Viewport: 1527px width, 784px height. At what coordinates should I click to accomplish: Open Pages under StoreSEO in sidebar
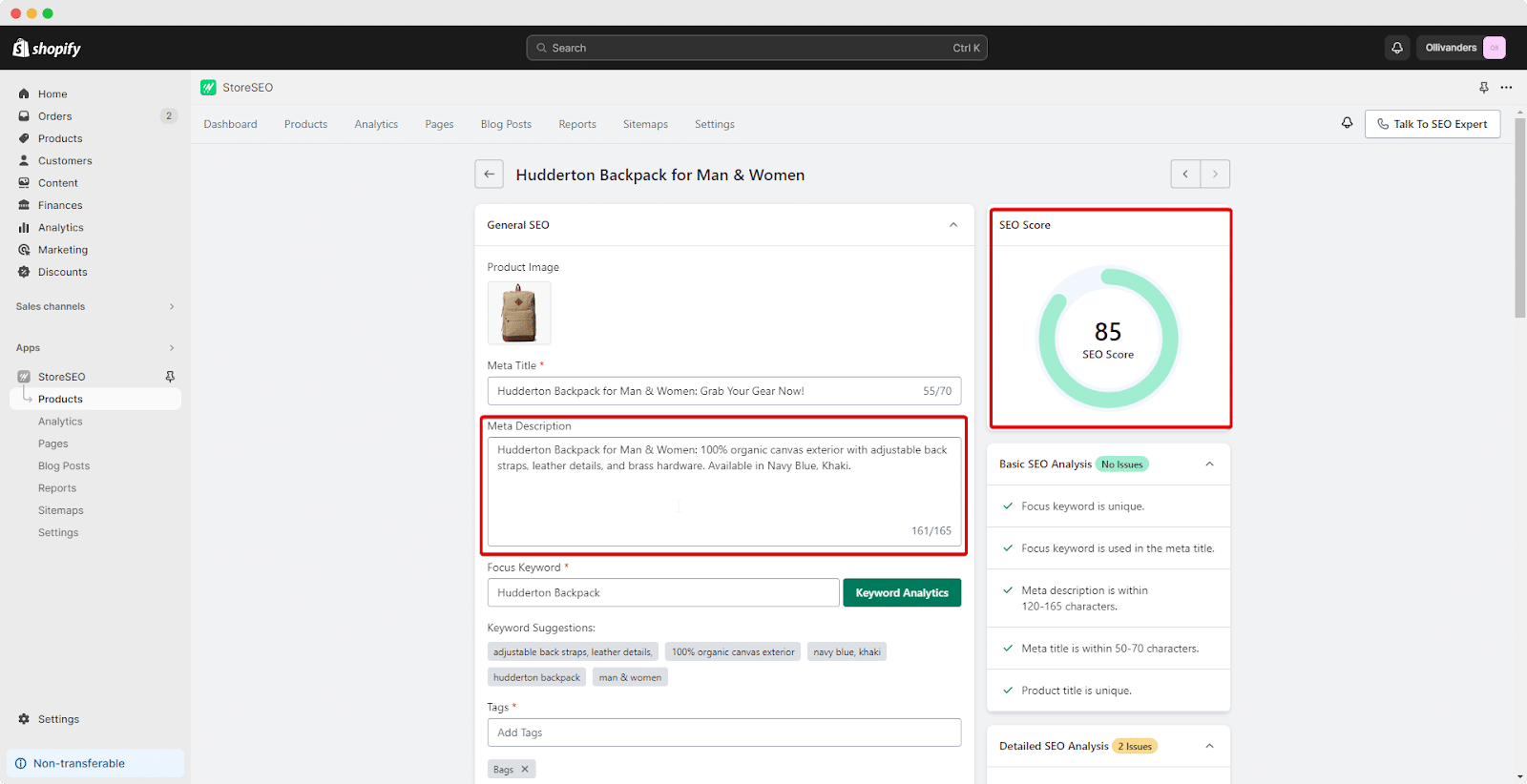(x=53, y=444)
